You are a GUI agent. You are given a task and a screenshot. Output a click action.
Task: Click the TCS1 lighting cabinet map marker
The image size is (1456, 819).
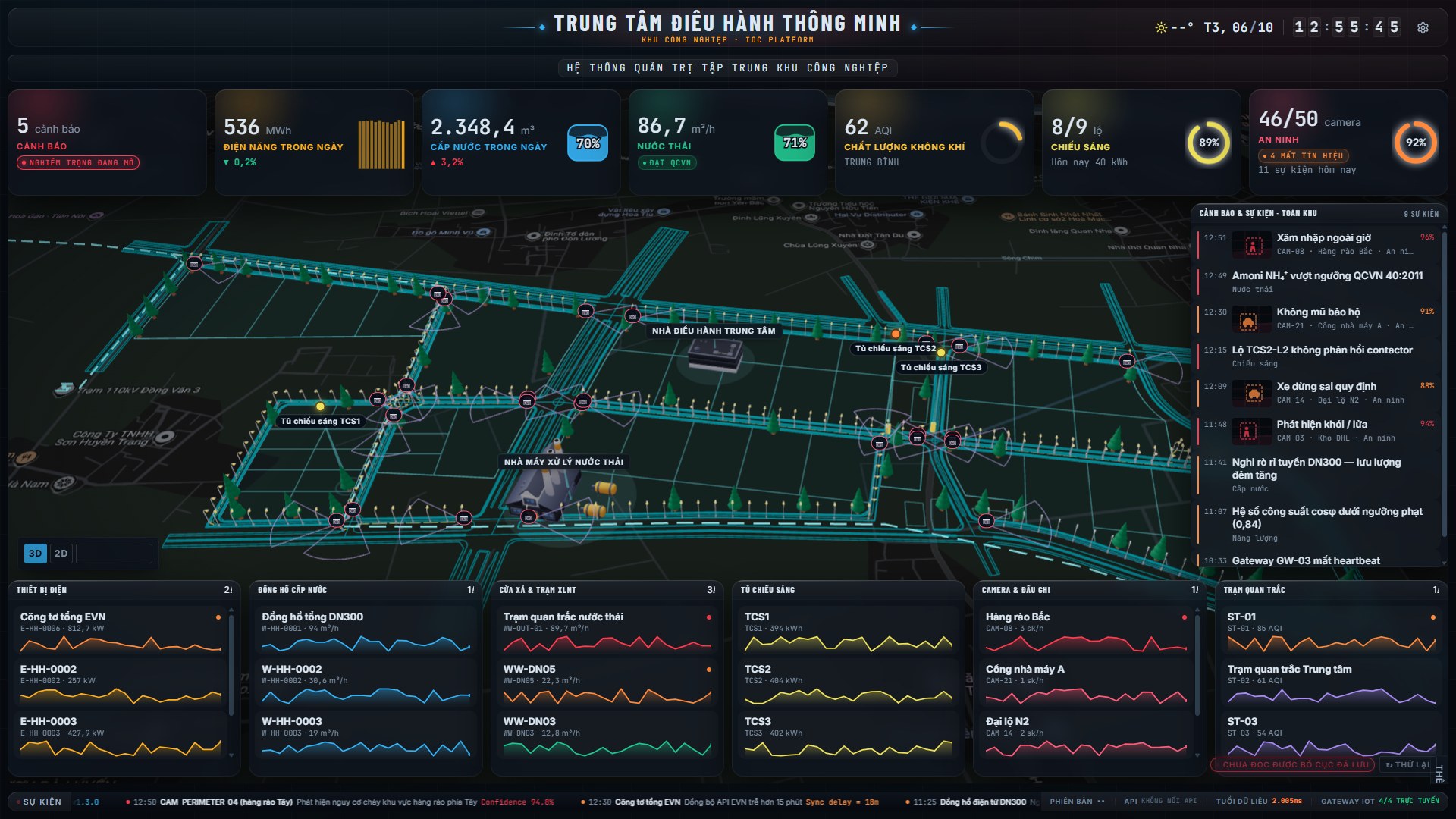coord(321,407)
